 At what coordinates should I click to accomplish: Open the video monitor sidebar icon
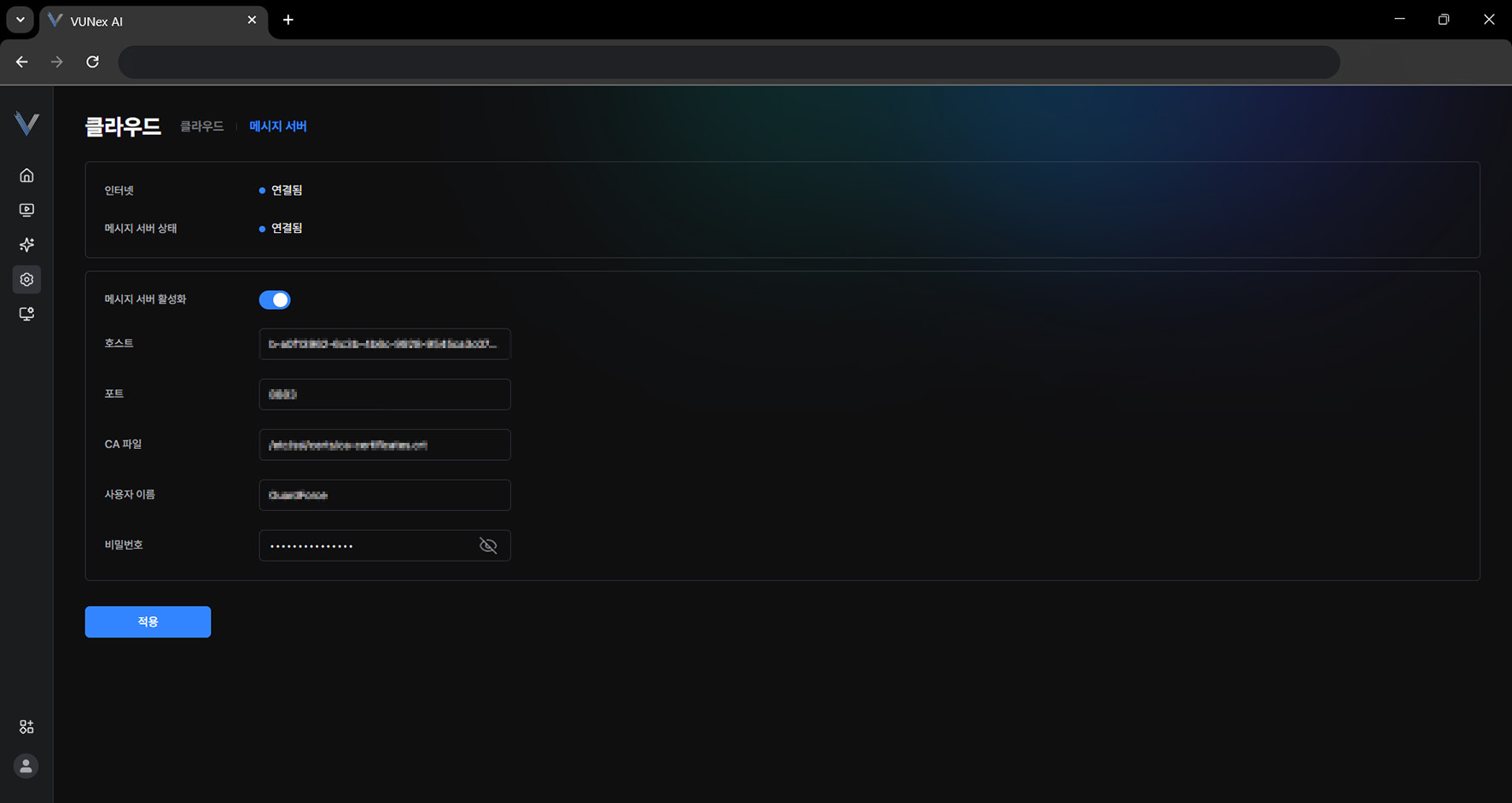pyautogui.click(x=26, y=210)
